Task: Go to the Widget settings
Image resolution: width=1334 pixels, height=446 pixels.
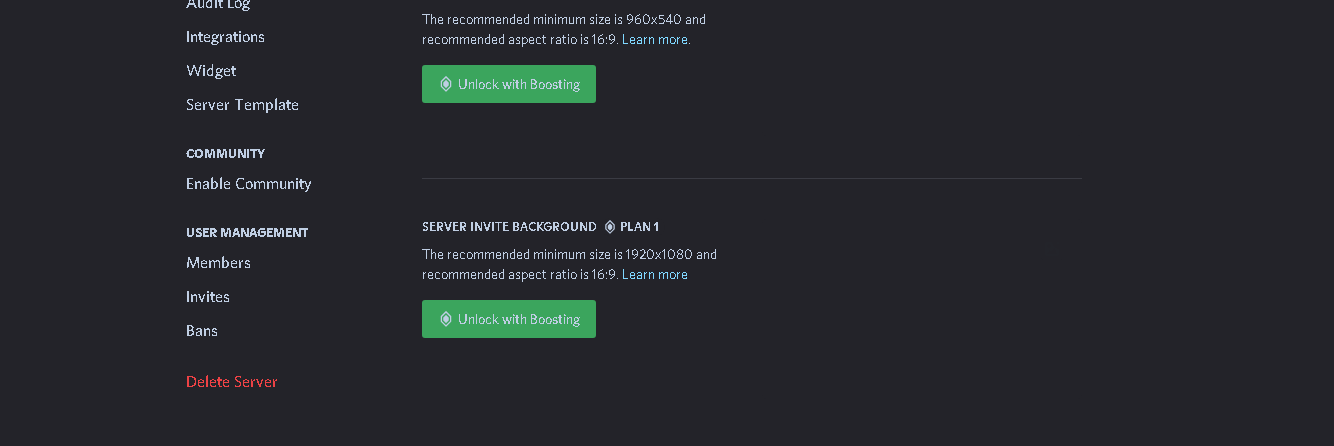Action: pos(211,71)
